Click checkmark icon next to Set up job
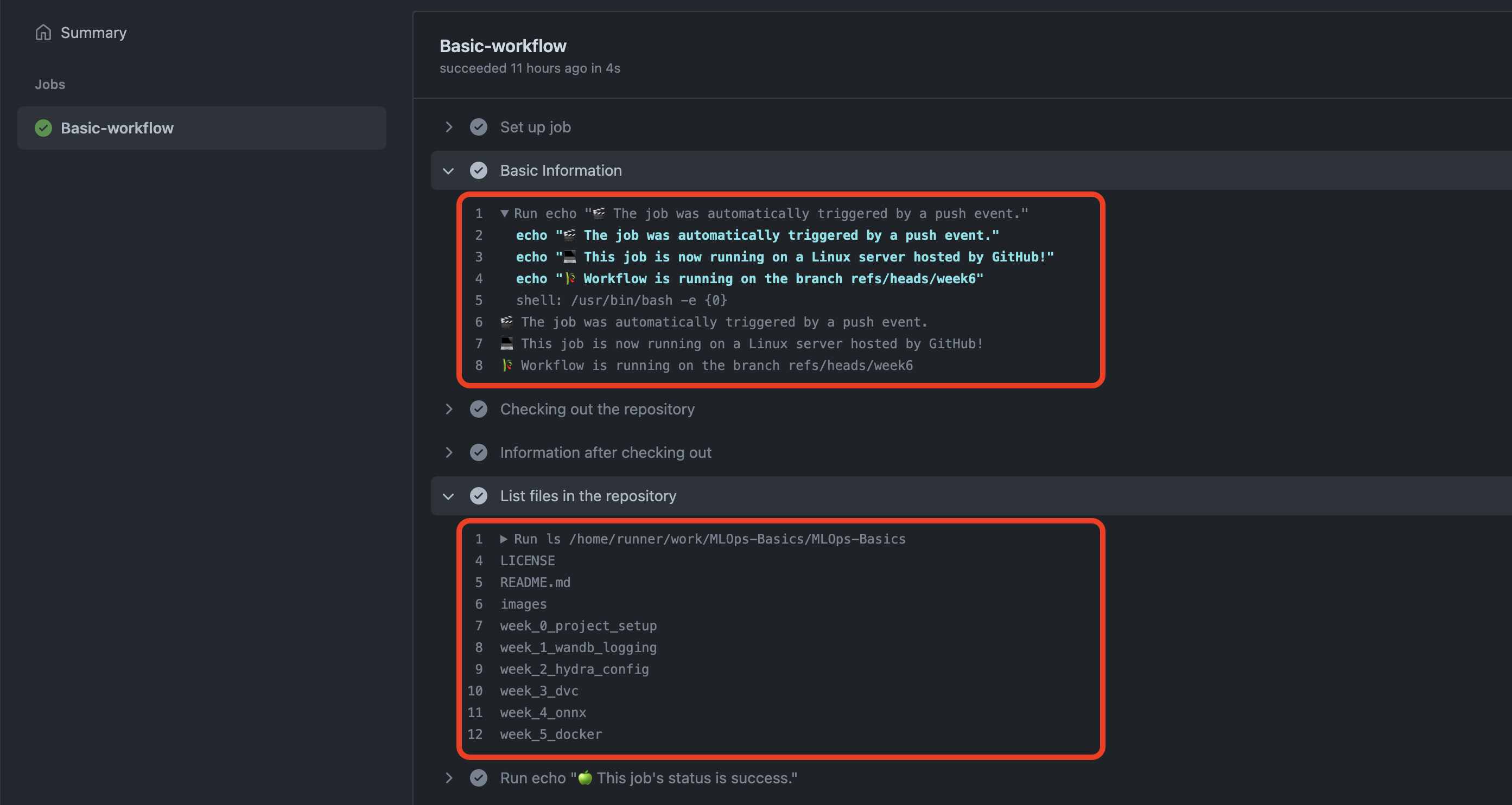The width and height of the screenshot is (1512, 805). [x=478, y=127]
